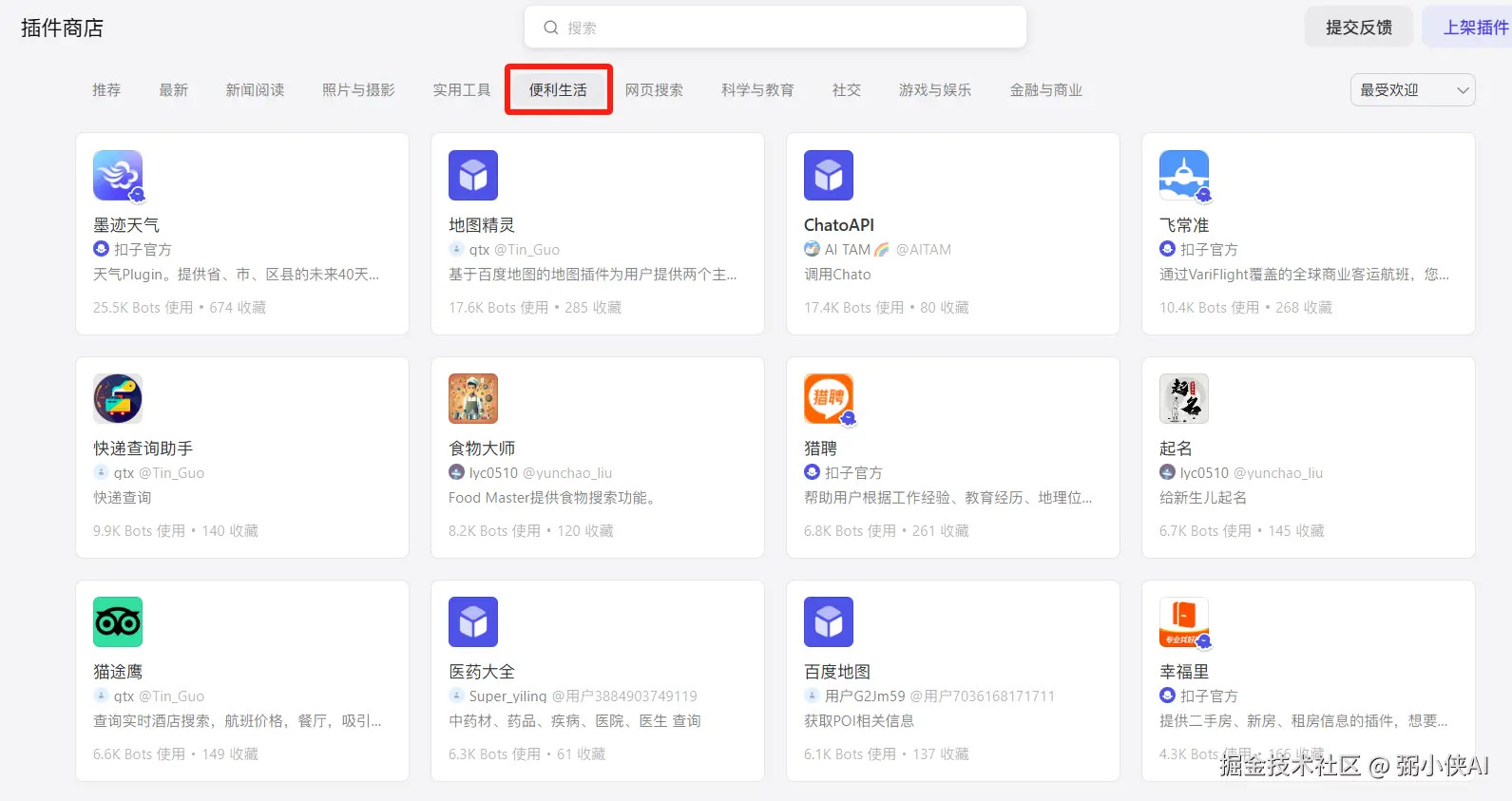Click the 地图精灵 plugin title

point(482,225)
